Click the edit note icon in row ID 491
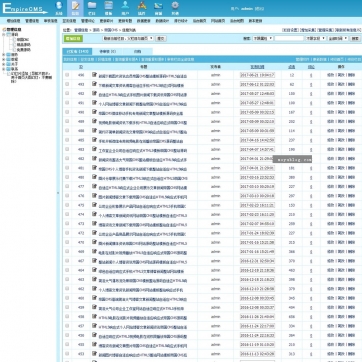This screenshot has width=362, height=362. point(95,103)
